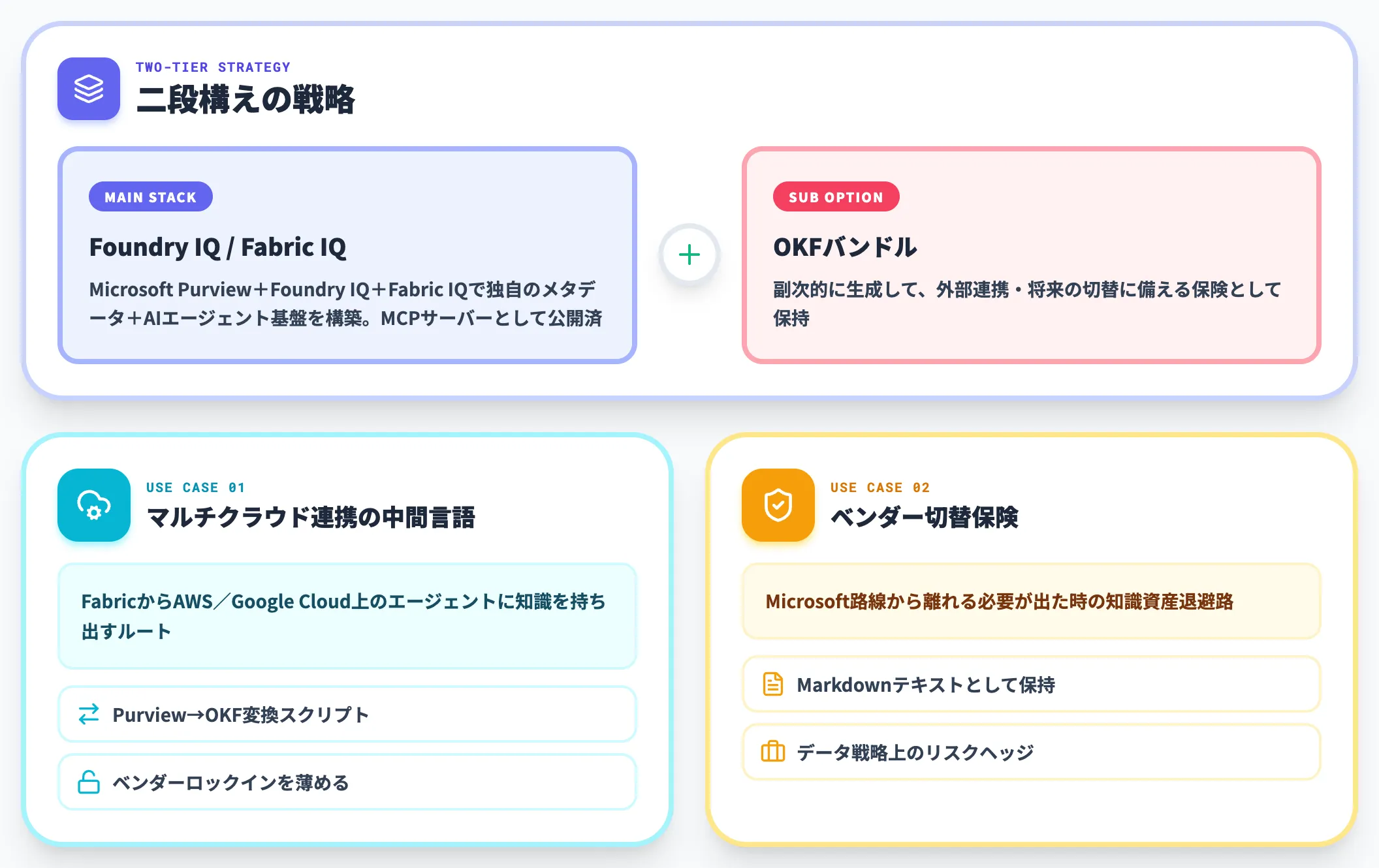Select the MAIN STACK badge
The width and height of the screenshot is (1379, 868).
point(151,196)
